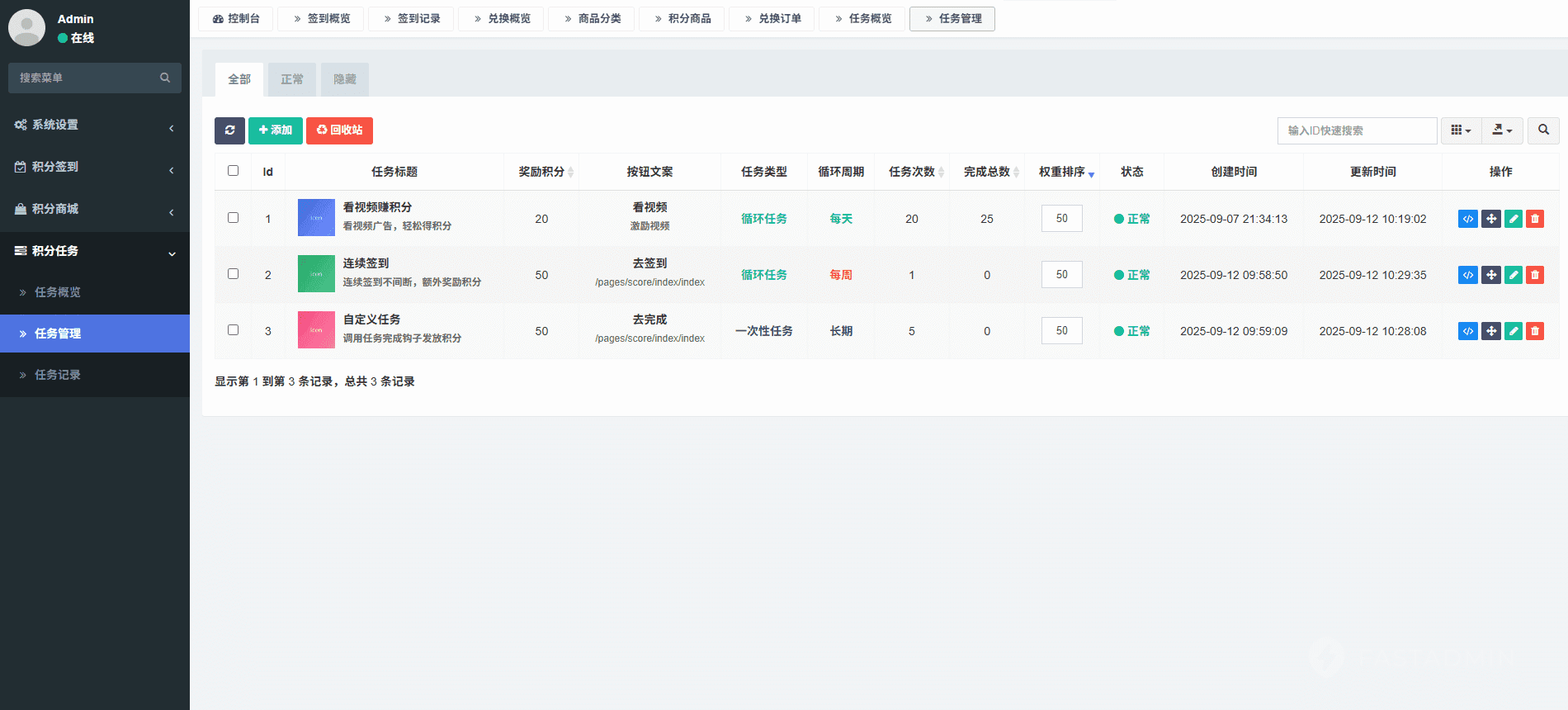Click the blue code icon for task 1
Screen dimensions: 1568x710
coord(1467,219)
